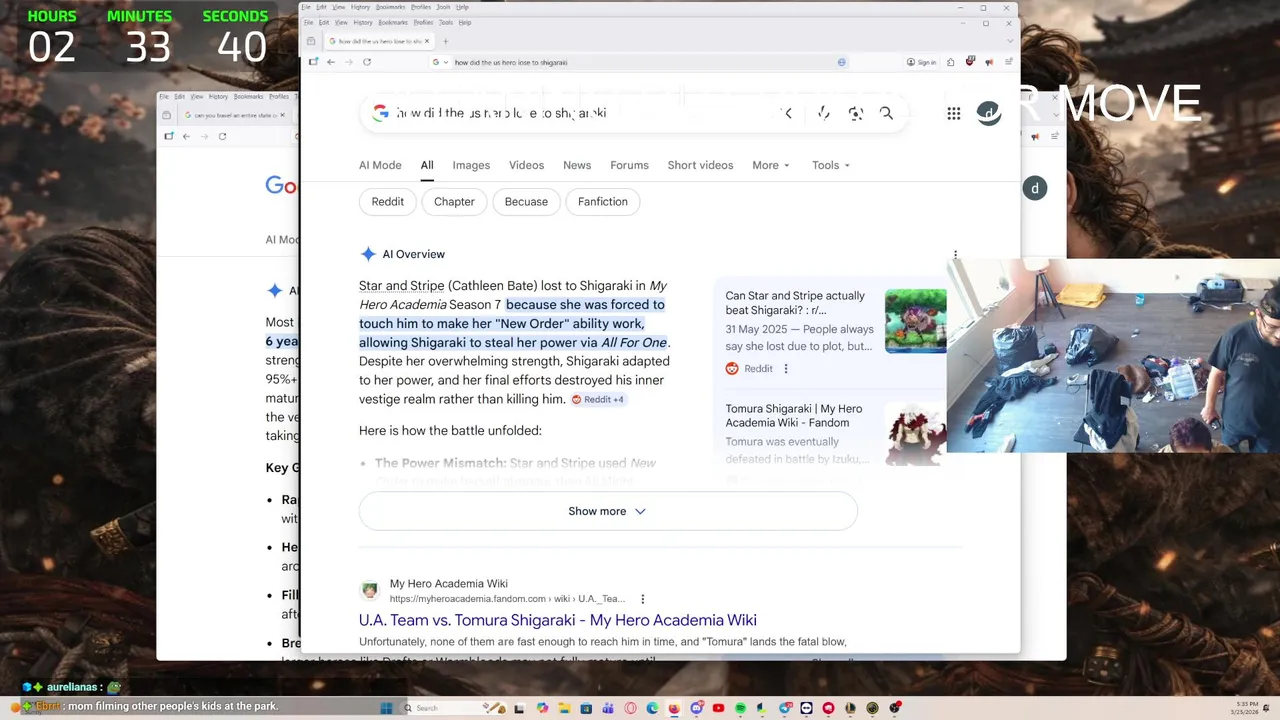This screenshot has width=1280, height=720.
Task: Click the Windows Start button
Action: [x=386, y=708]
